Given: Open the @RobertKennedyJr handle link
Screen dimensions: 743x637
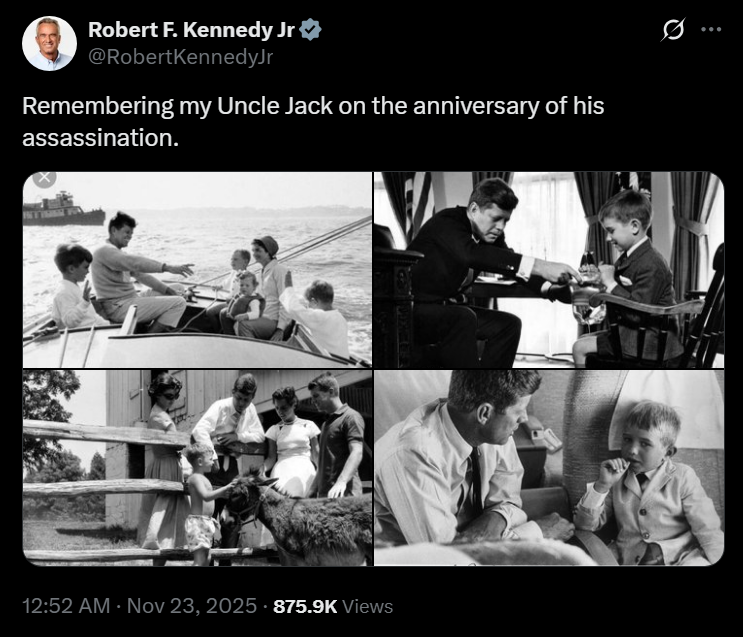Looking at the screenshot, I should (180, 57).
